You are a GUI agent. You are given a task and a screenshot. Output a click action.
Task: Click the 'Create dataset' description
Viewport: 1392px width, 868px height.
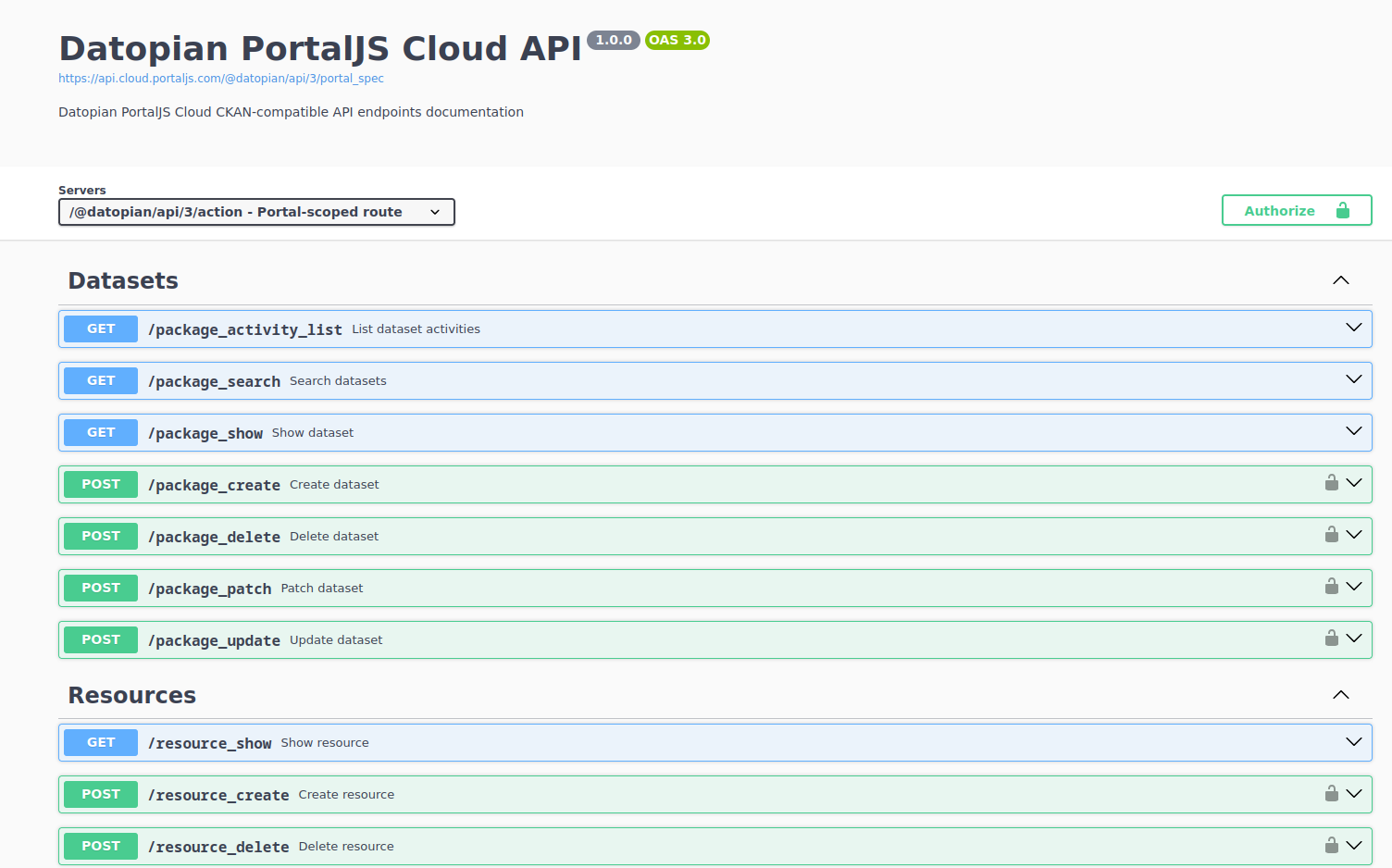point(334,484)
